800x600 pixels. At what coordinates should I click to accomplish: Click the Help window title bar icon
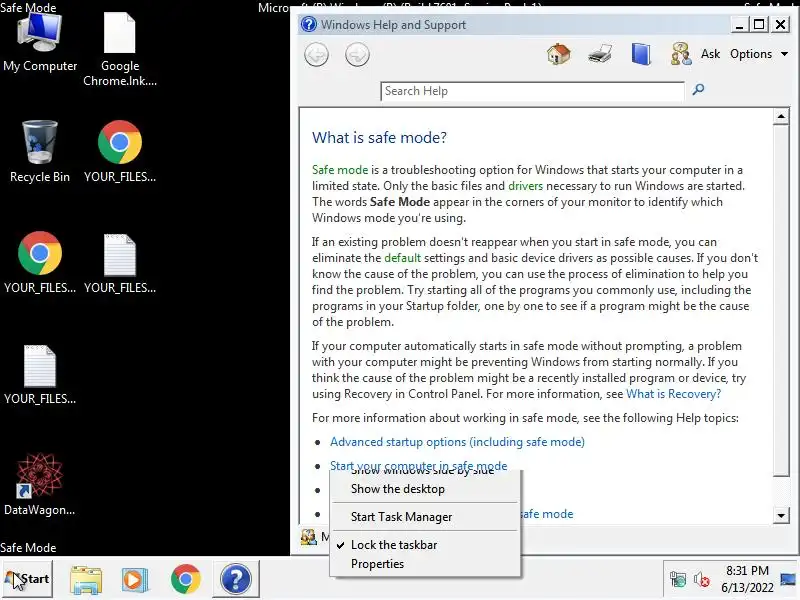click(x=308, y=24)
